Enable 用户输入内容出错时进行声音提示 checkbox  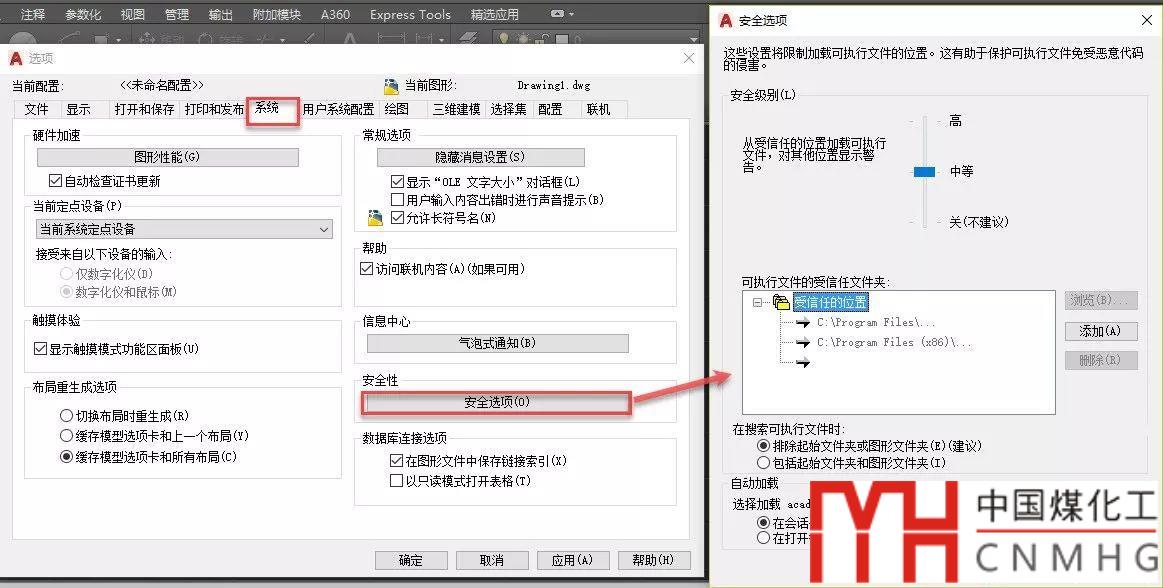[397, 199]
